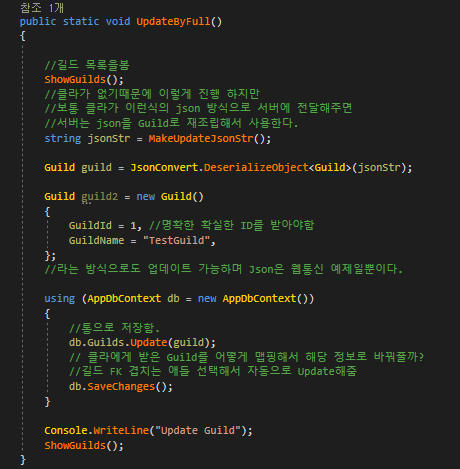
Task: Click the WriteLine method name
Action: pyautogui.click(x=121, y=430)
